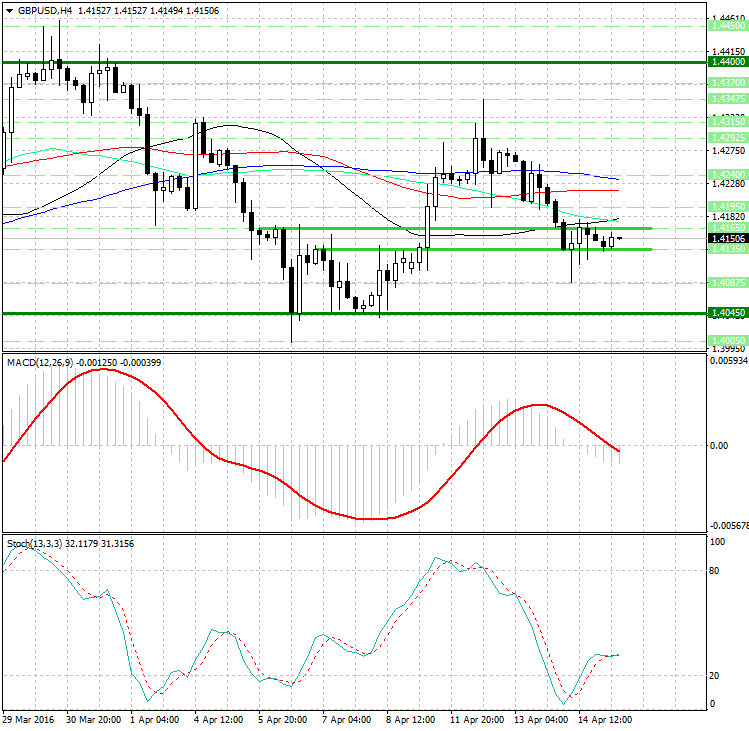Viewport: 749px width, 731px height.
Task: Click the dropdown triangle beside GBPUSD,H4
Action: (9, 11)
